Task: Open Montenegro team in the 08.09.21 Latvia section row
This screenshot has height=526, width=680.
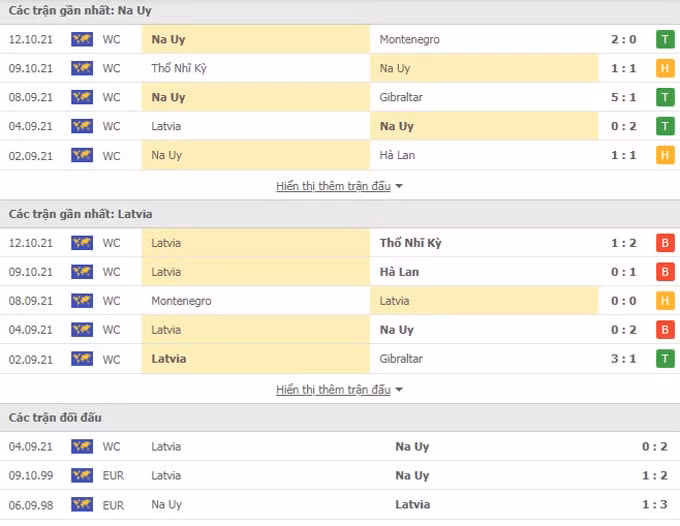Action: 181,301
